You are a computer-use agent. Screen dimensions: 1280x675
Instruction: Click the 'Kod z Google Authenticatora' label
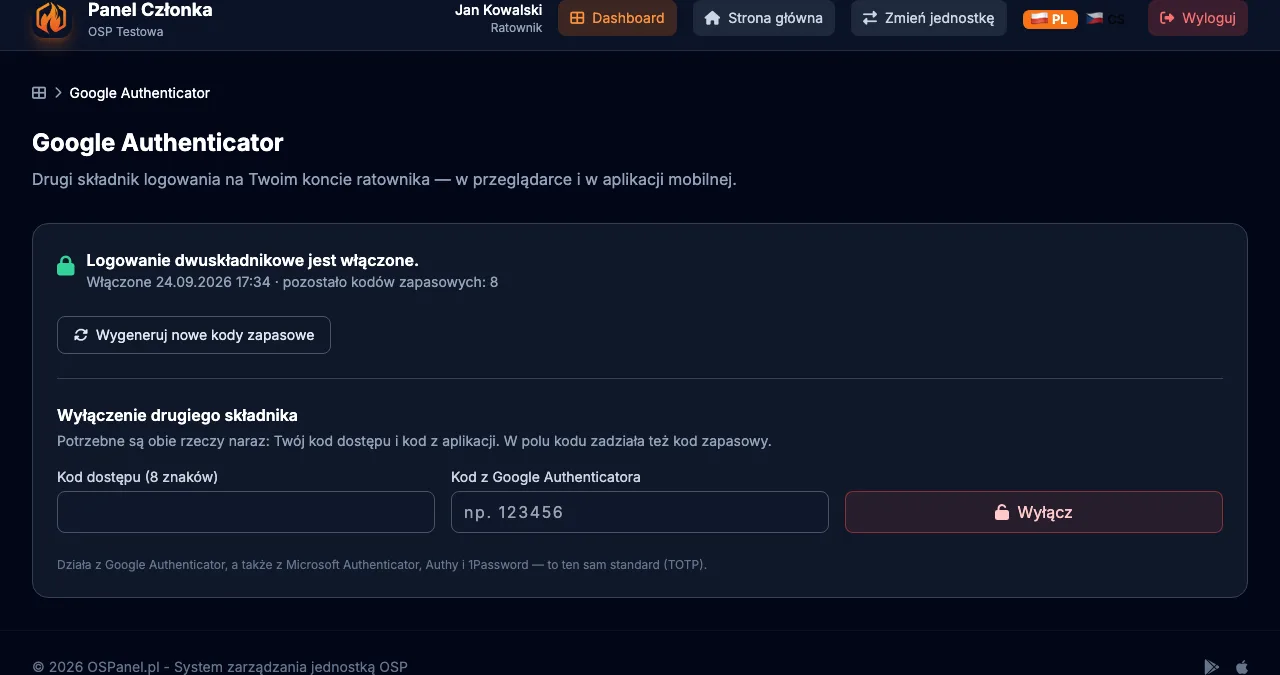point(546,477)
